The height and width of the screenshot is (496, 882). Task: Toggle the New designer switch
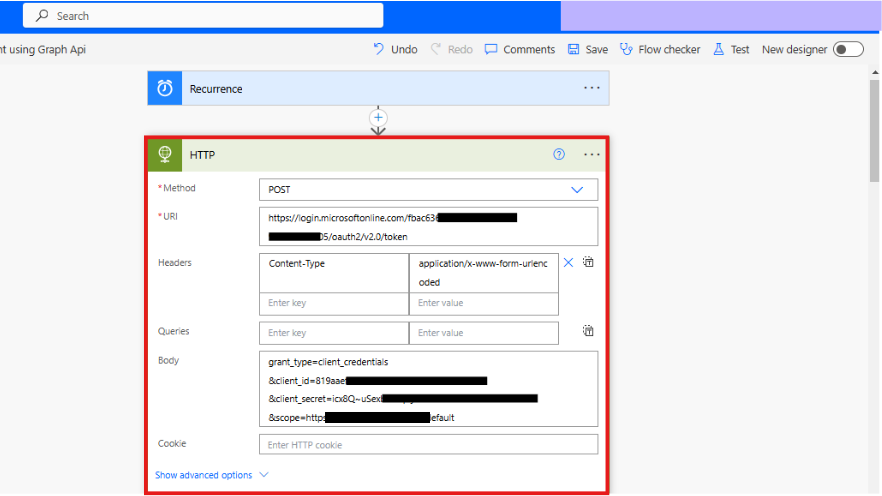(x=848, y=49)
